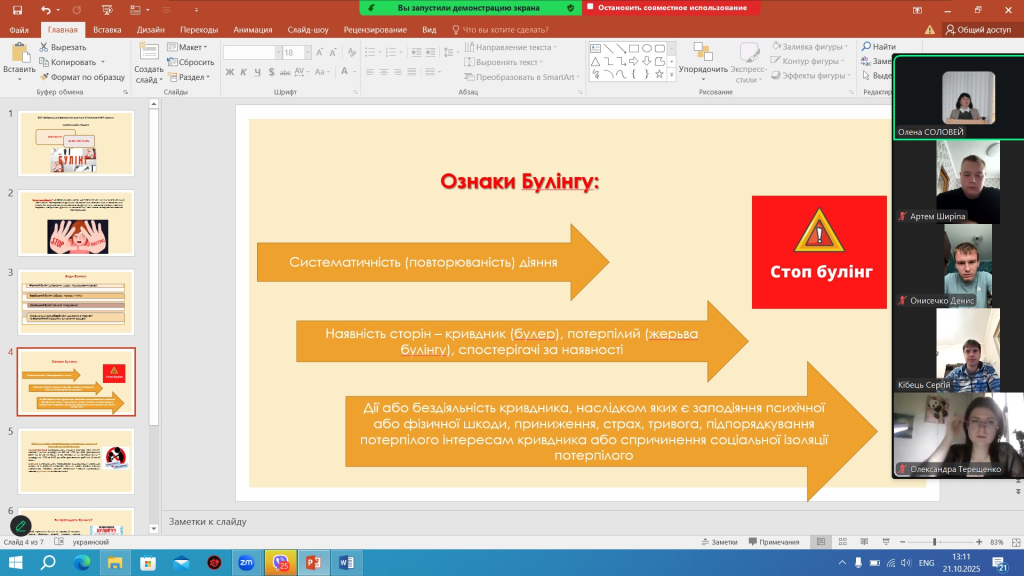1024x576 pixels.
Task: Open the Файл menu
Action: (19, 29)
